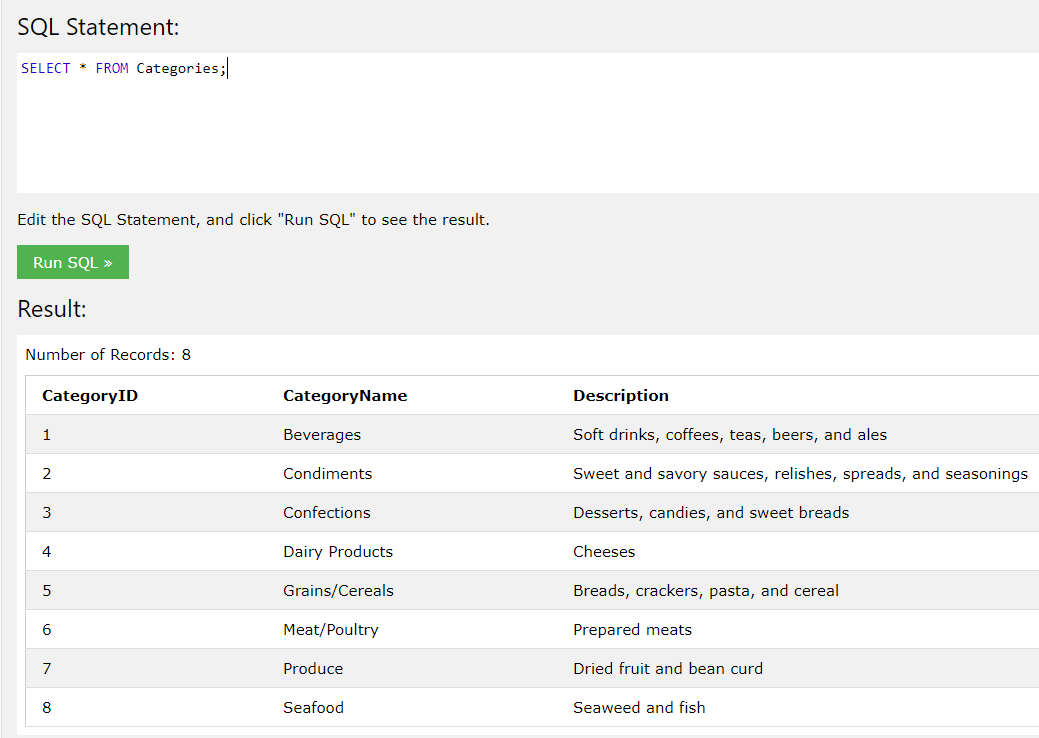Click the 'Desserts, candies, and sweet breads' cell
Image resolution: width=1039 pixels, height=738 pixels.
[x=711, y=513]
